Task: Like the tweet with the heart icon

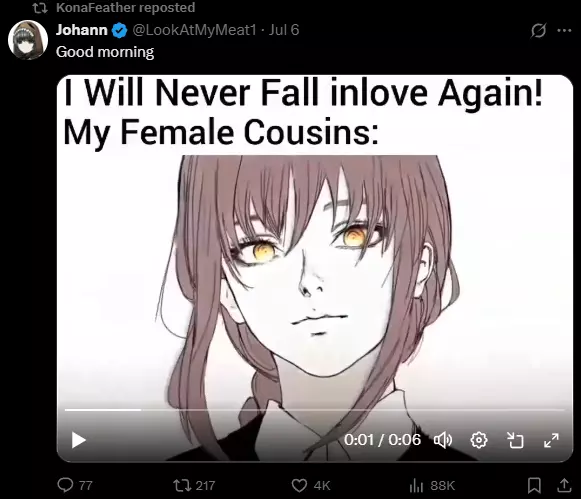Action: tap(299, 485)
